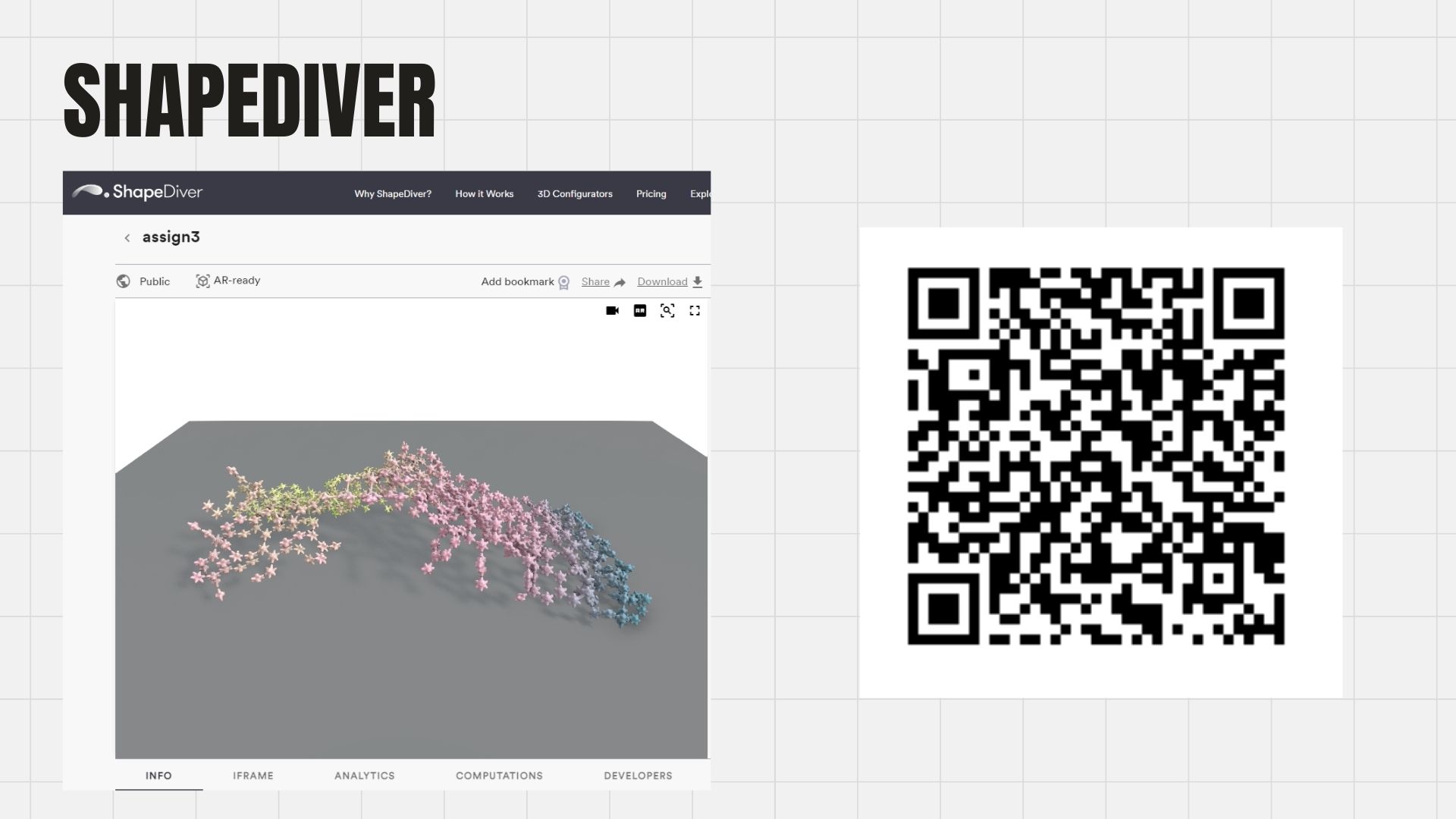
Task: Open the COMPUTATIONS tab
Action: 499,776
